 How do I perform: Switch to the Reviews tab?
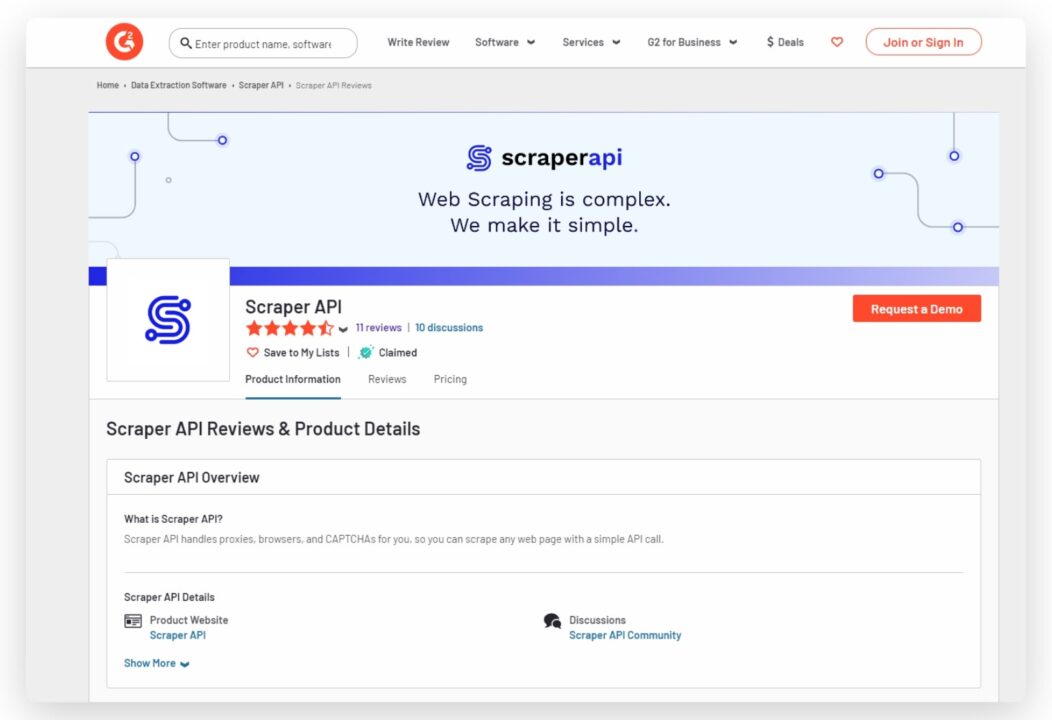(387, 379)
